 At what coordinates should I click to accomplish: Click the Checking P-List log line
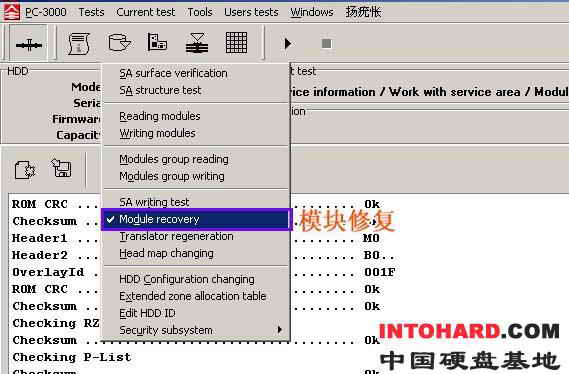pyautogui.click(x=71, y=357)
